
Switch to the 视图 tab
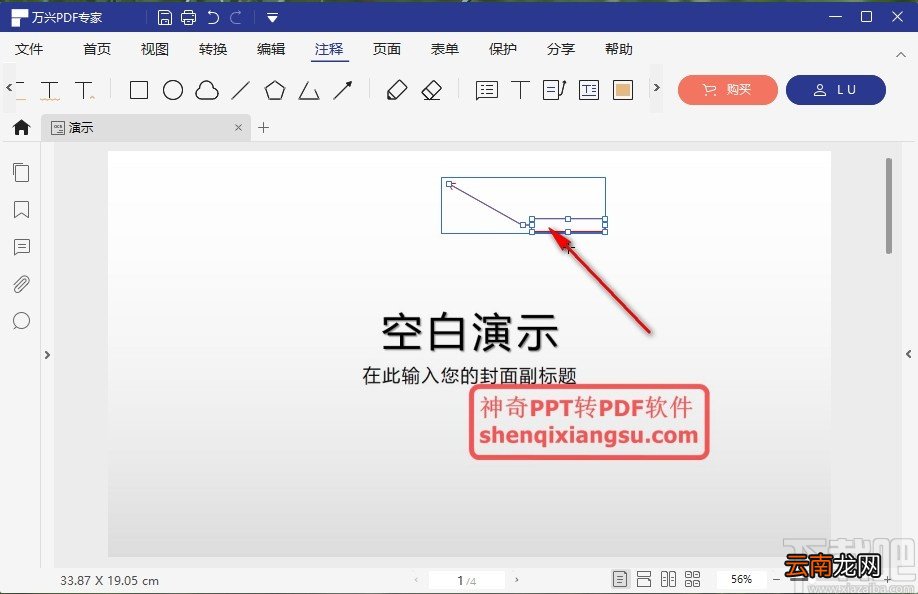click(x=155, y=49)
